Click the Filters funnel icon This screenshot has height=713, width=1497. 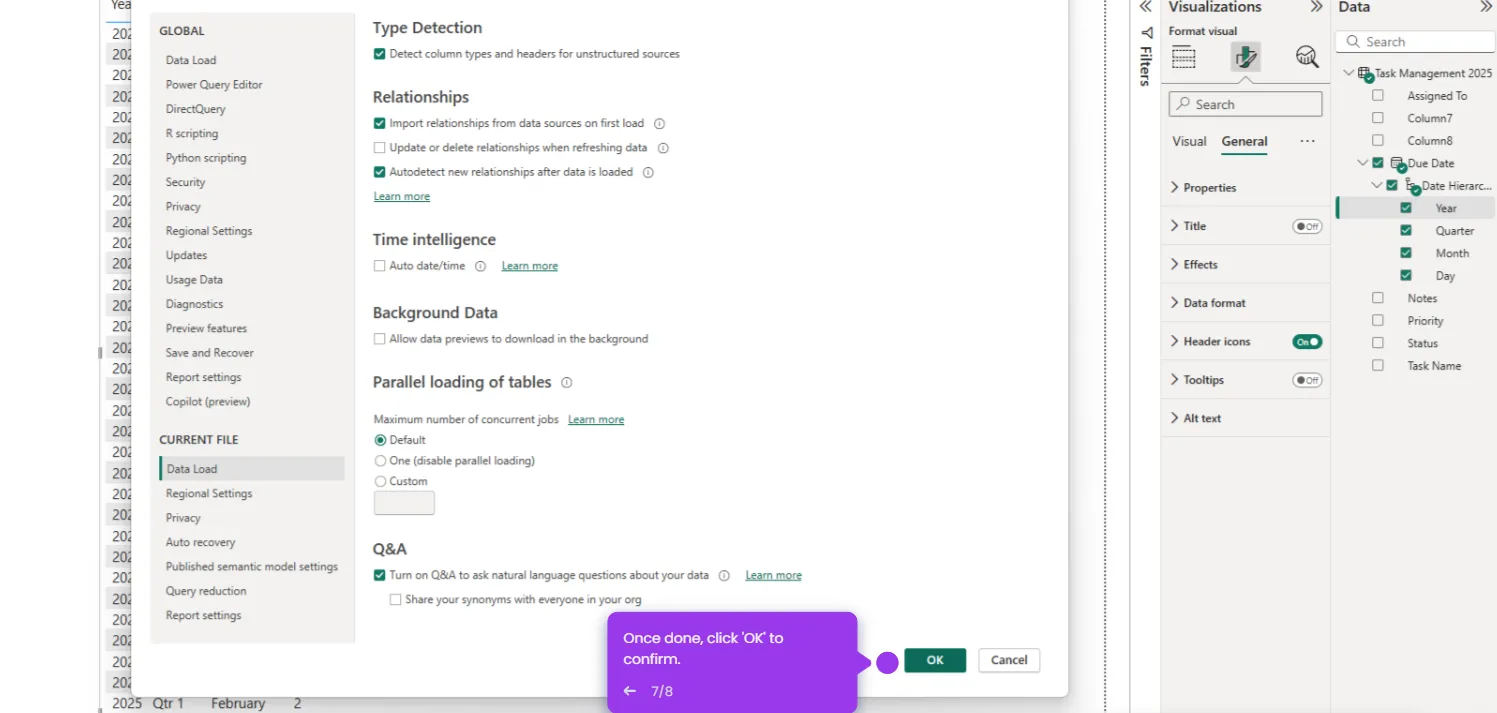click(x=1146, y=33)
